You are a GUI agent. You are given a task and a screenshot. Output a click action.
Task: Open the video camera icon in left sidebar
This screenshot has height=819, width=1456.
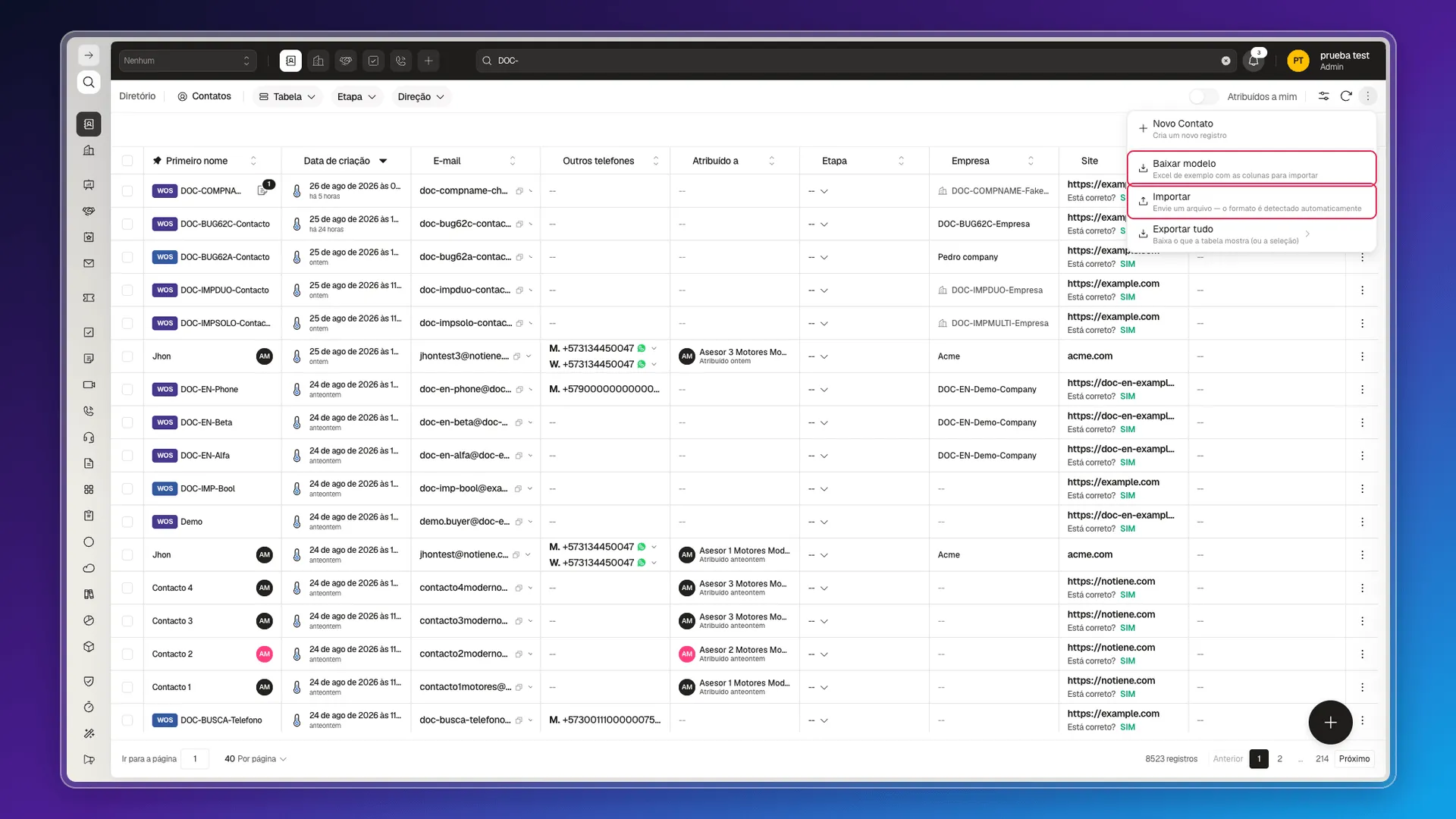click(89, 384)
